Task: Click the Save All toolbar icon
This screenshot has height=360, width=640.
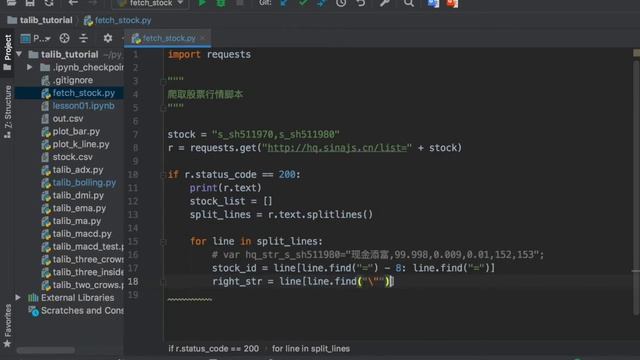Action: click(30, 3)
